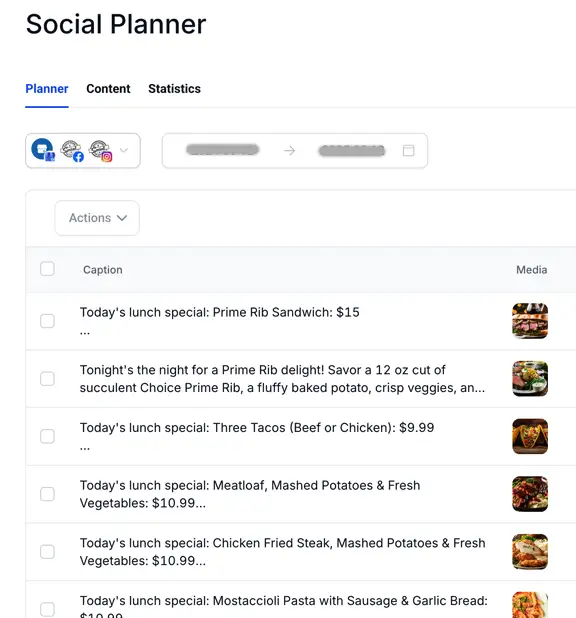576x618 pixels.
Task: Open the Three Tacos media thumbnail
Action: click(x=530, y=436)
